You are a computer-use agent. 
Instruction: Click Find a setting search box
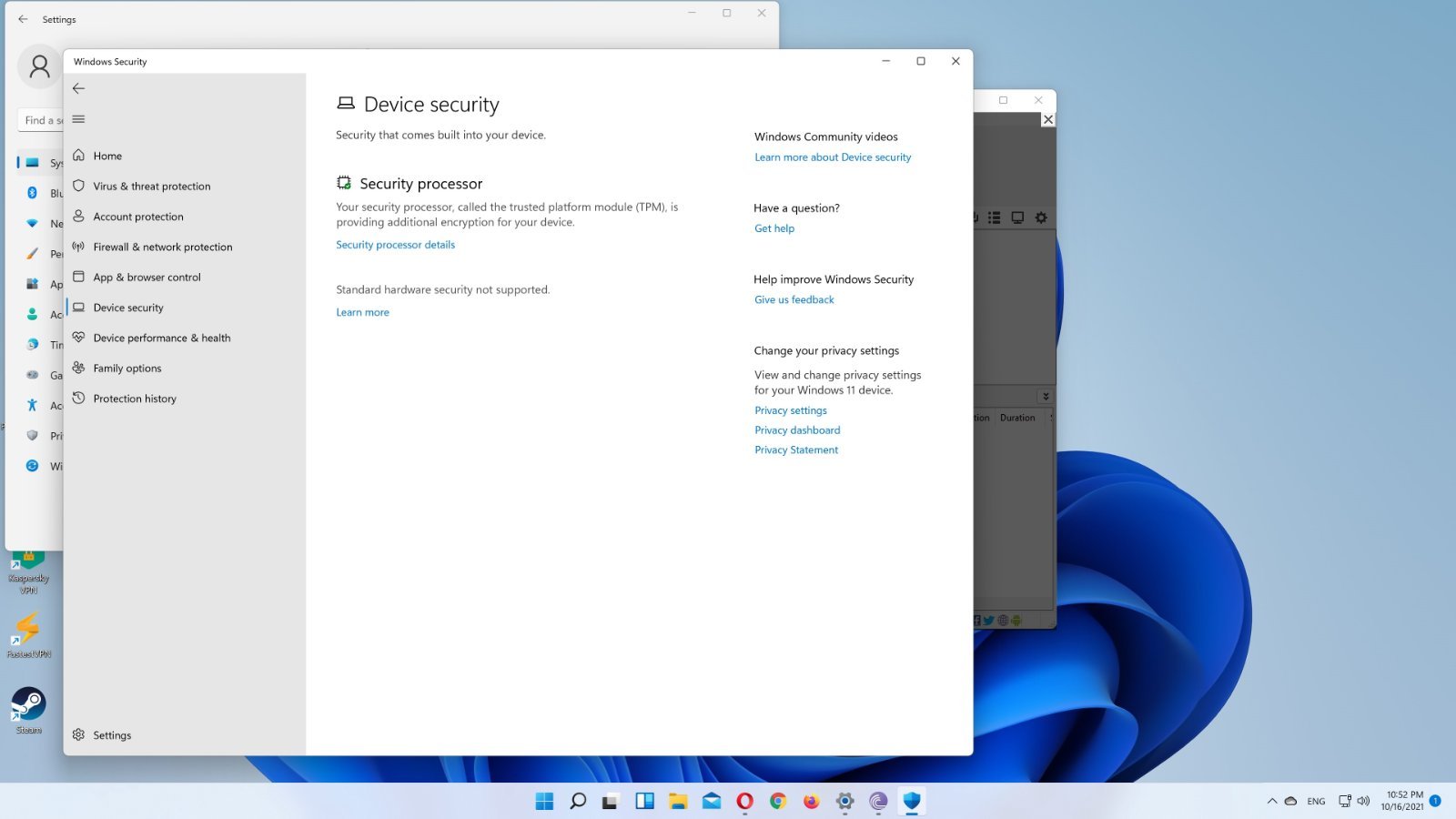[41, 120]
